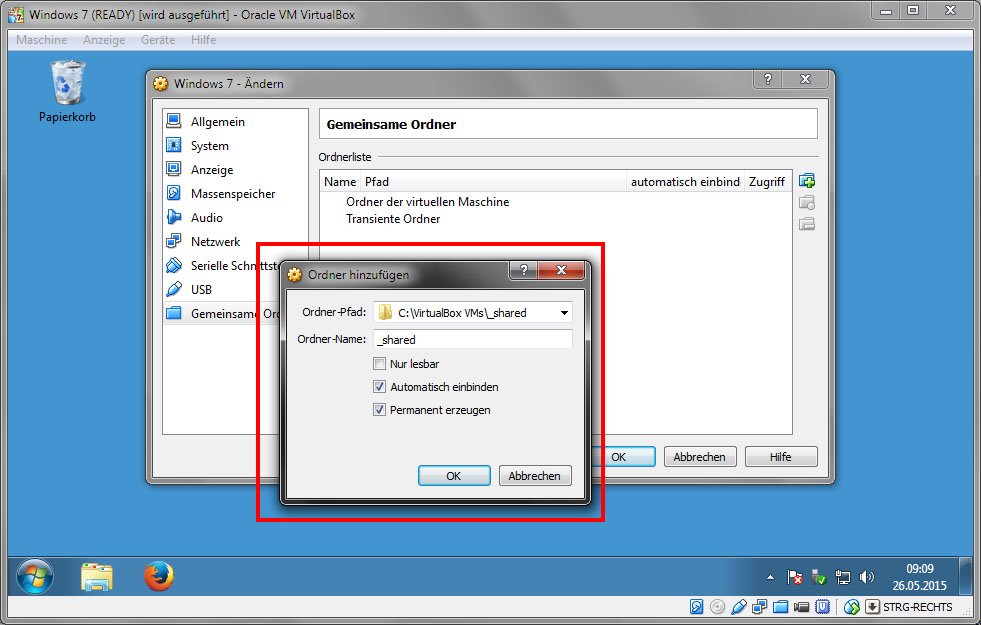This screenshot has width=981, height=625.
Task: Click the USB devices status icon
Action: [x=738, y=606]
